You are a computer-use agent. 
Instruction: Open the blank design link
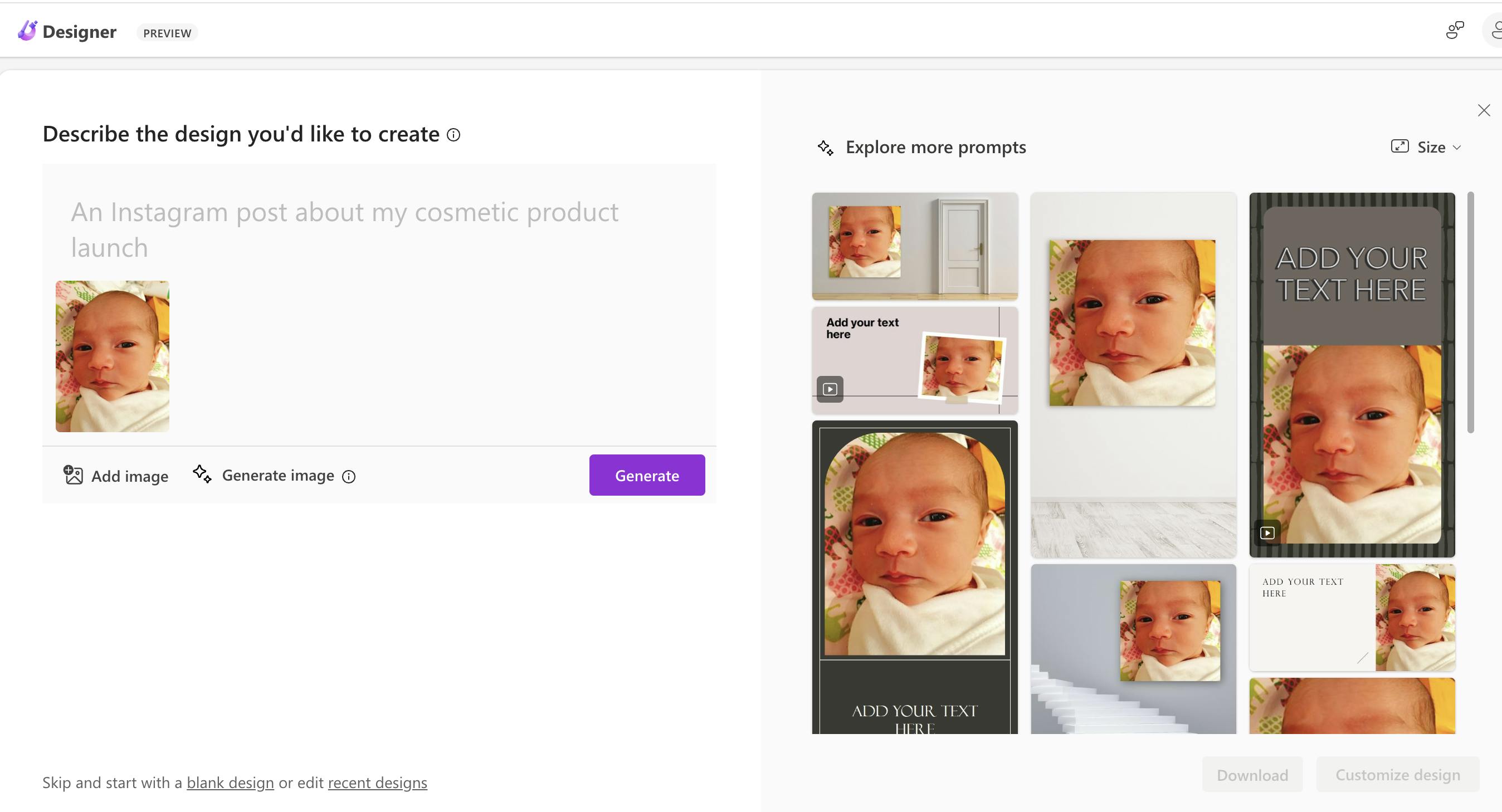tap(230, 782)
